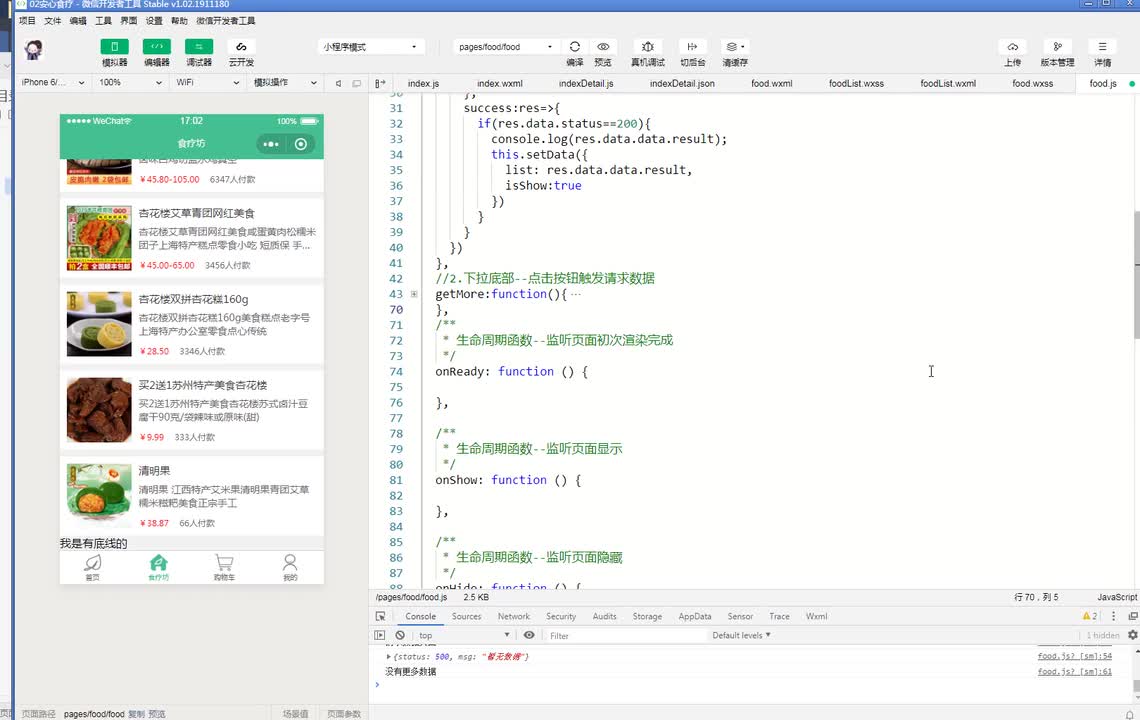Click the 上传 upload icon
This screenshot has height=720, width=1140.
tap(1012, 47)
